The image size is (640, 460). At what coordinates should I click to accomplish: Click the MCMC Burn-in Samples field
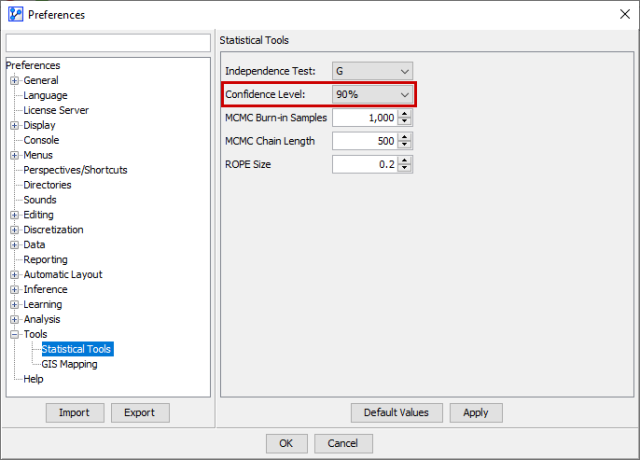365,118
